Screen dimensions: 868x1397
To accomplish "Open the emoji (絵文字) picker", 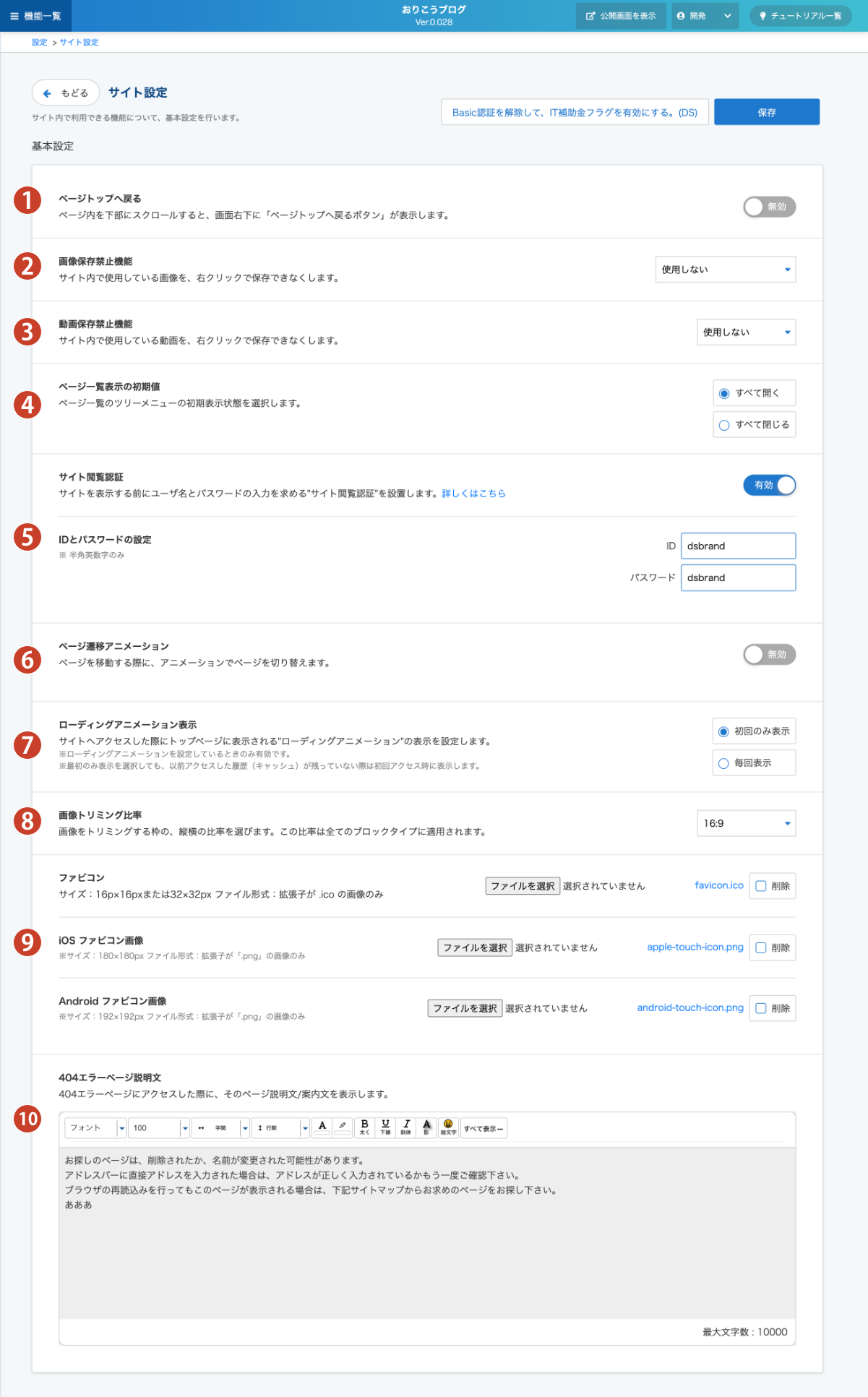I will pyautogui.click(x=448, y=1127).
